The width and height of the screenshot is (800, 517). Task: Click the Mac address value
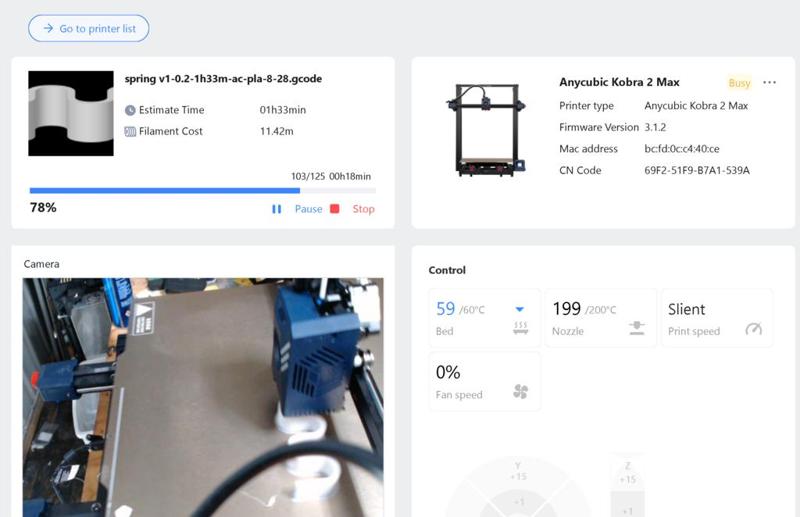pos(682,149)
